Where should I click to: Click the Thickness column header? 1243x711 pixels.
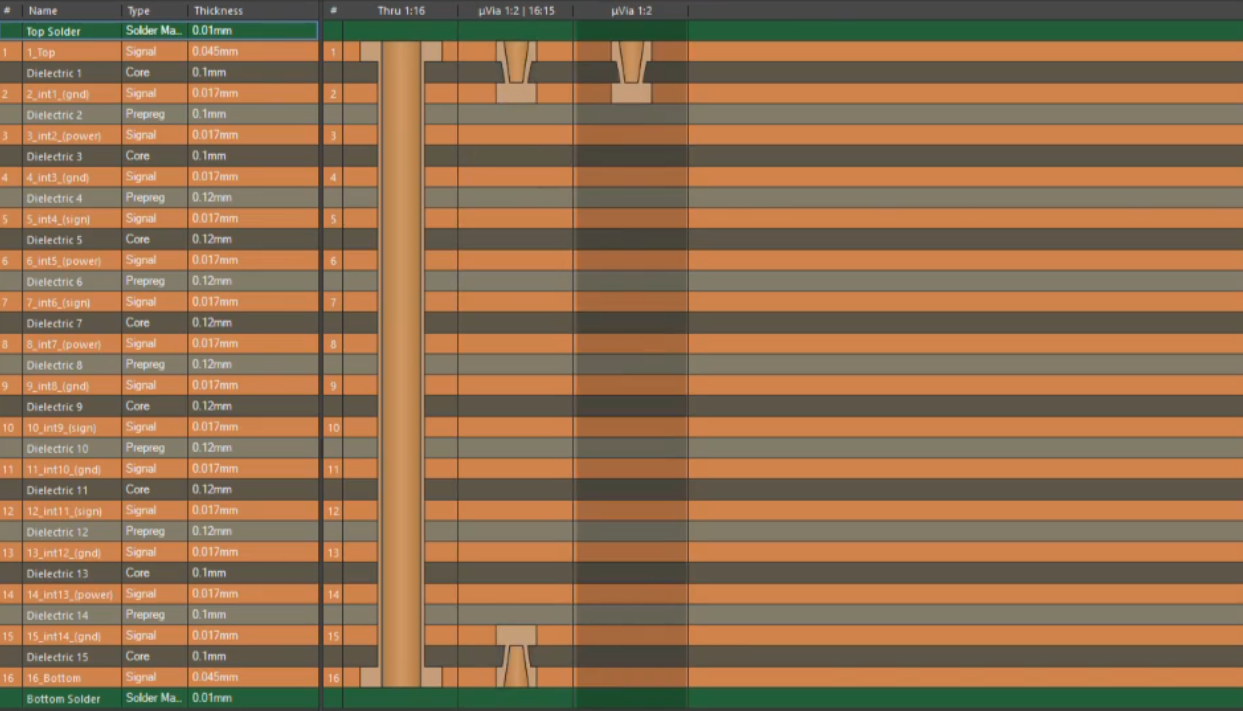pos(218,10)
